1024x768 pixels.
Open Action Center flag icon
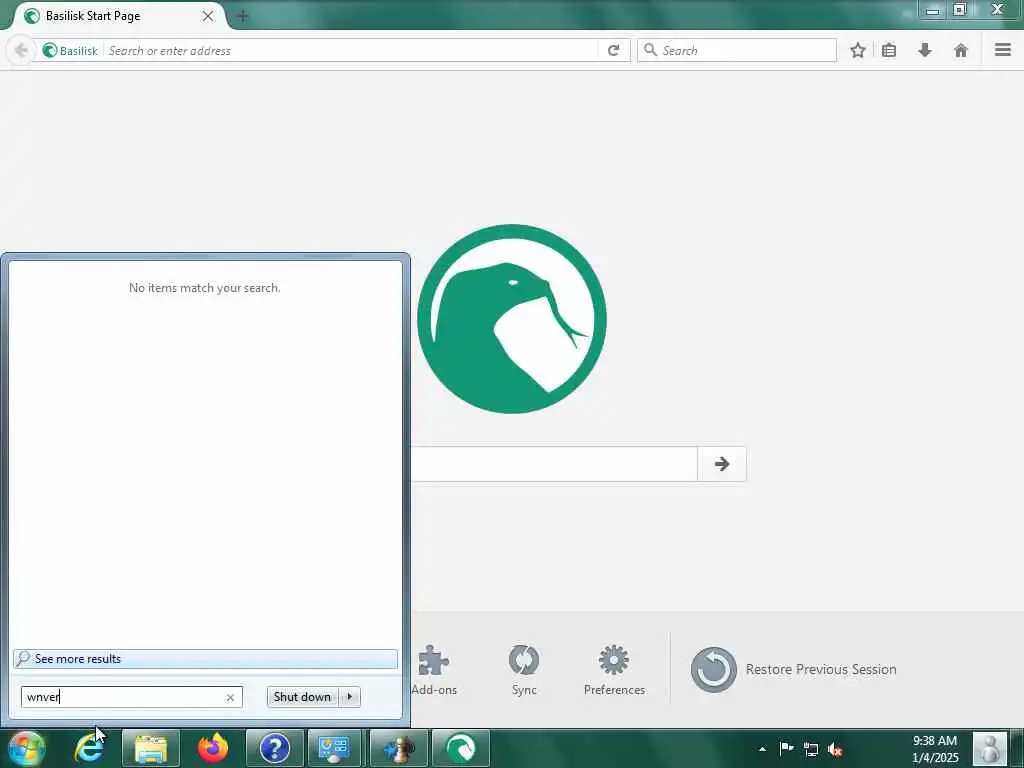click(x=786, y=749)
